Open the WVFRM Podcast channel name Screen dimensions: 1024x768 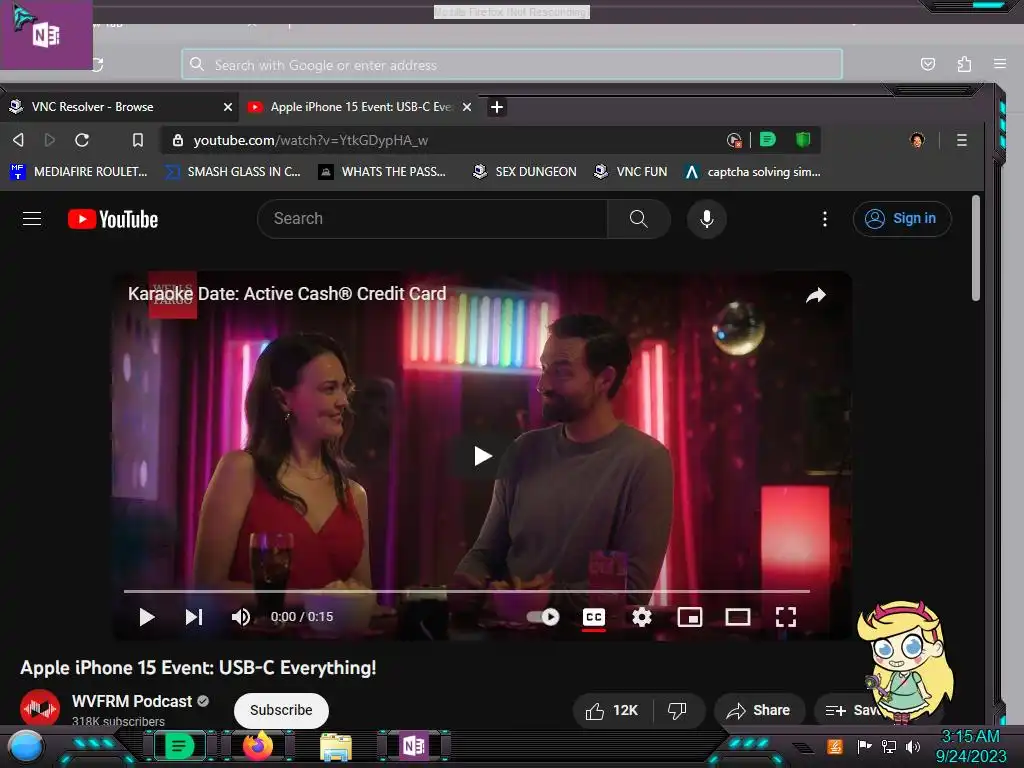tap(132, 701)
